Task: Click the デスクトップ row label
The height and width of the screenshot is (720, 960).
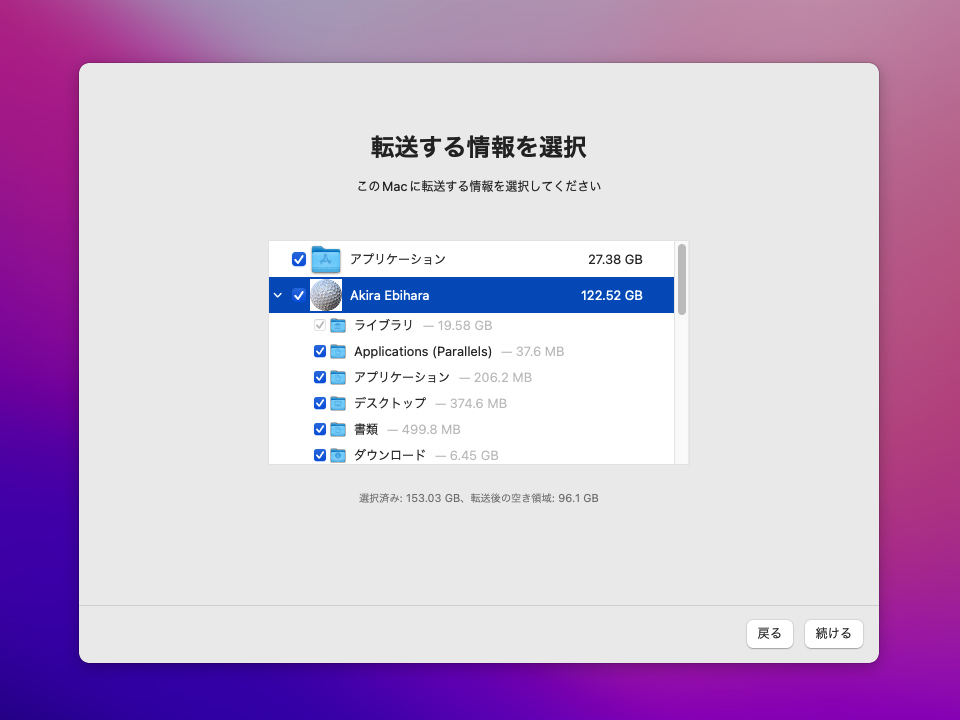Action: tap(389, 403)
